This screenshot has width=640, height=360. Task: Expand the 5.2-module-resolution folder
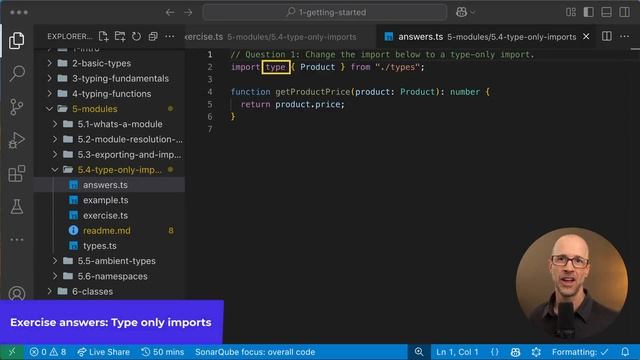pos(109,139)
